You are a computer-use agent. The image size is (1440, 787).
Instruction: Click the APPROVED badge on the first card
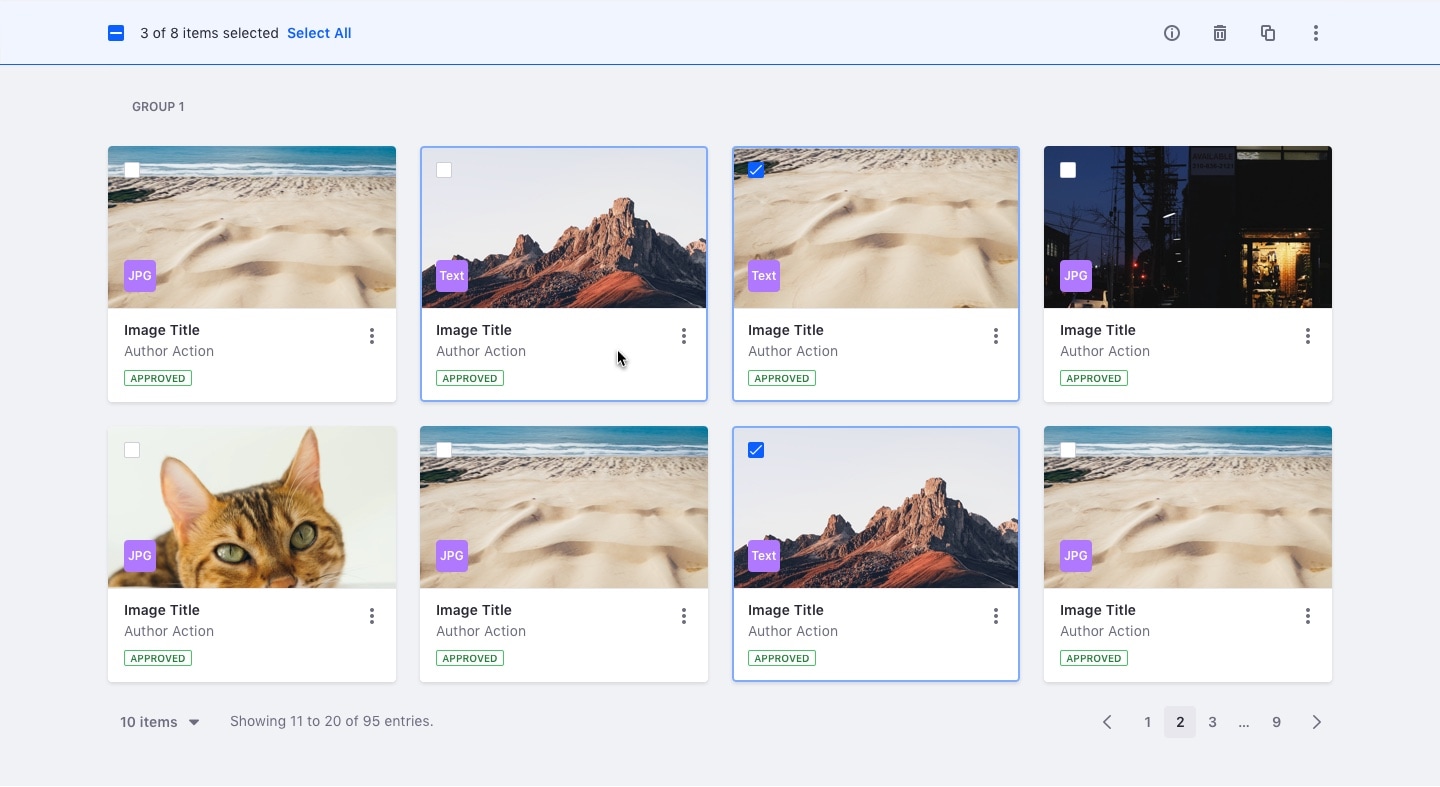(x=157, y=378)
